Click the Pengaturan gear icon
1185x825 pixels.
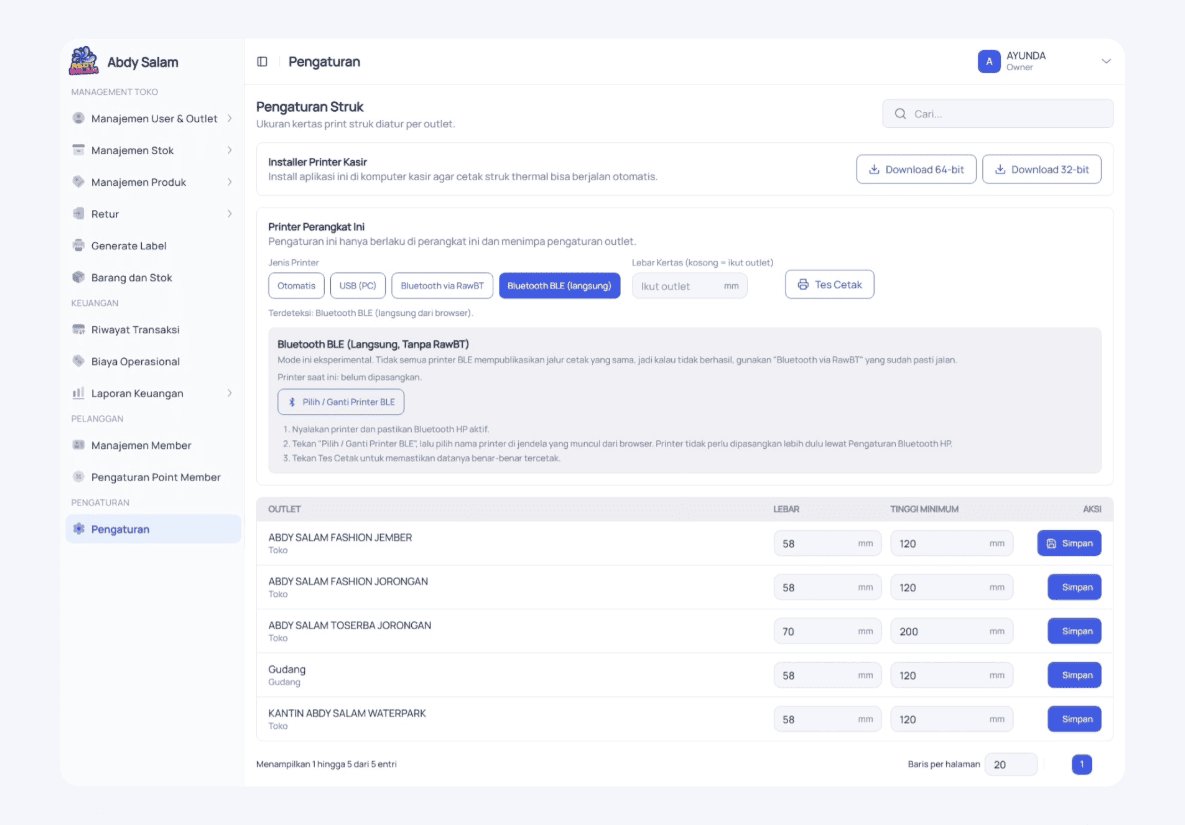79,529
